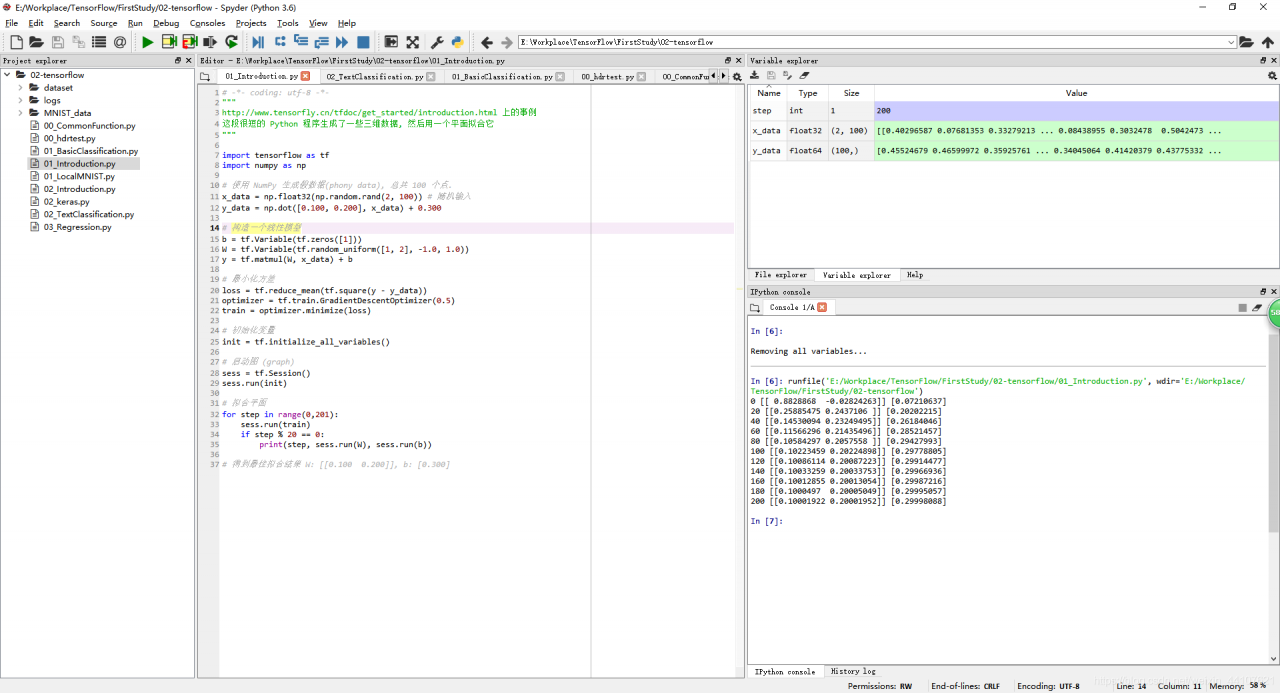Screen dimensions: 1280x693
Task: Click the Debug file icon in toolbar
Action: click(x=258, y=42)
